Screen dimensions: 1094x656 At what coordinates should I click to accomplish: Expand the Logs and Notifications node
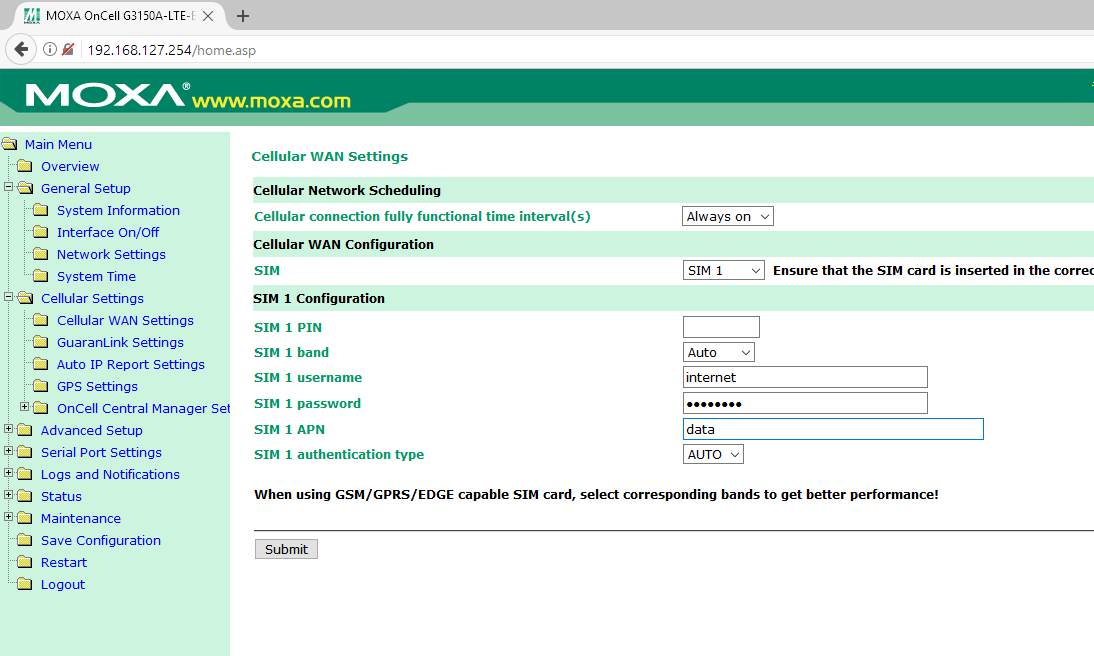[8, 473]
